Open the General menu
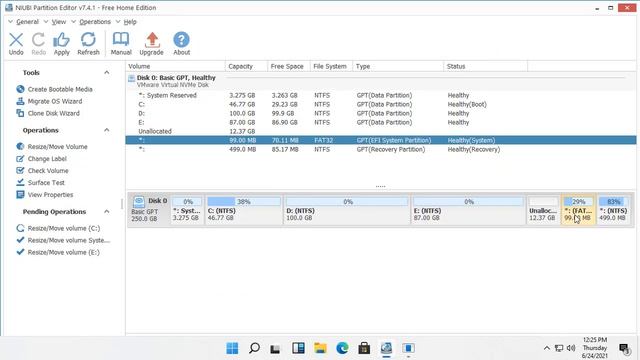This screenshot has width=640, height=360. (27, 22)
